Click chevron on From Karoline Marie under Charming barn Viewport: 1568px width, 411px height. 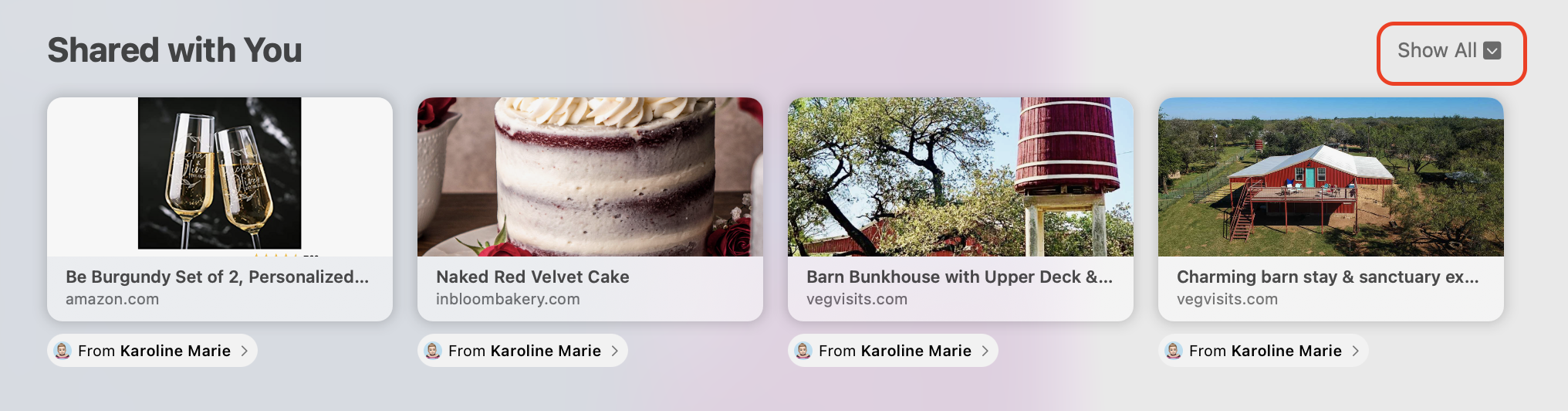(x=1355, y=351)
